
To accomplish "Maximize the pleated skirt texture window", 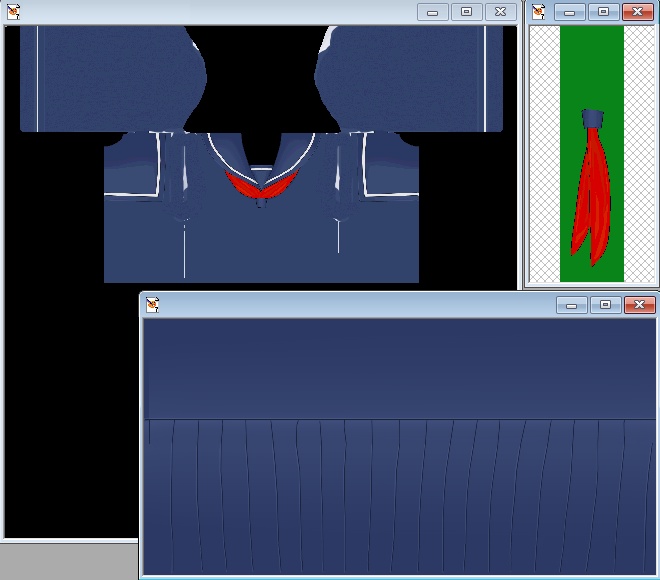I will coord(605,305).
